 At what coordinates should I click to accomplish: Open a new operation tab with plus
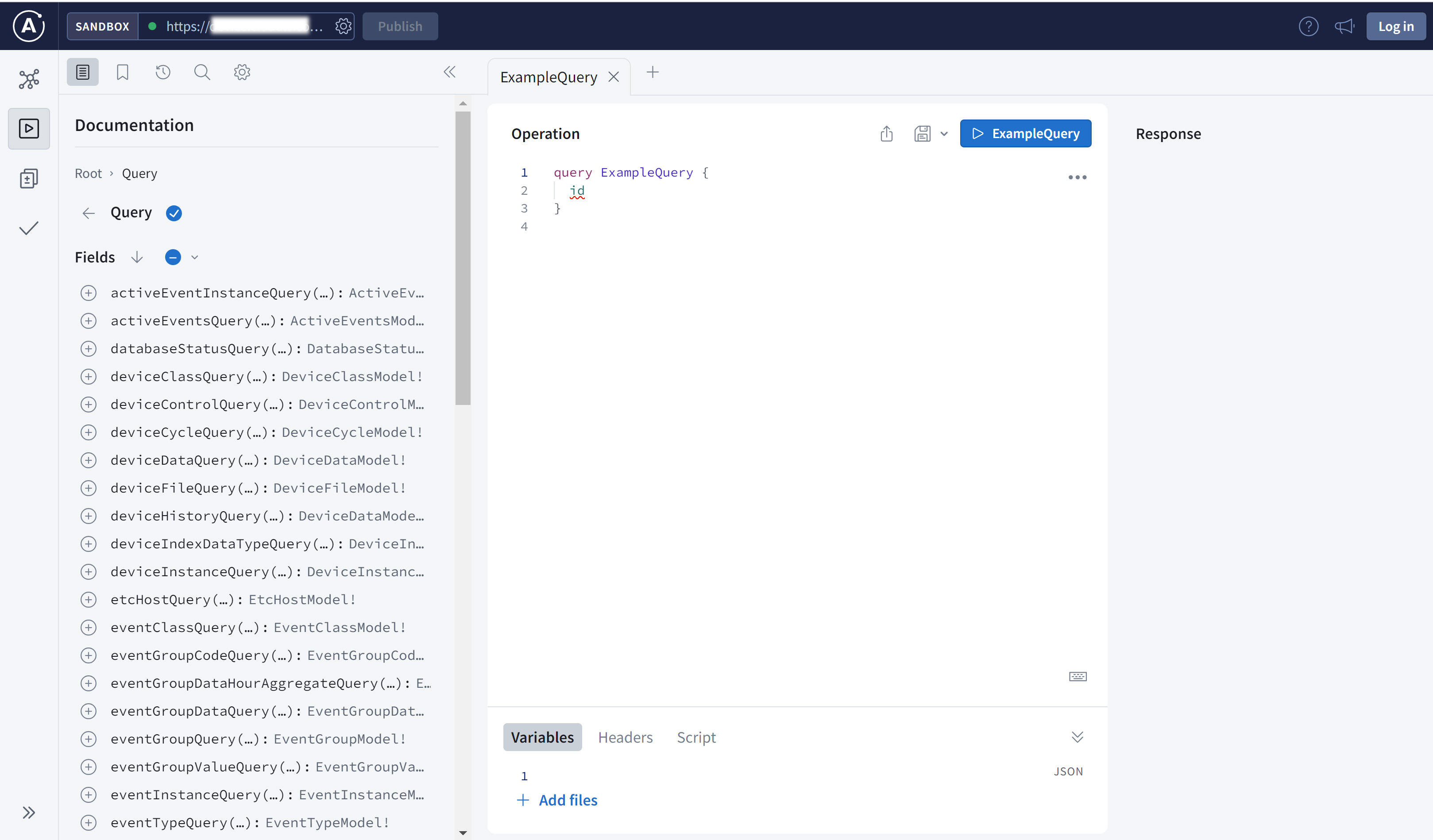tap(652, 72)
